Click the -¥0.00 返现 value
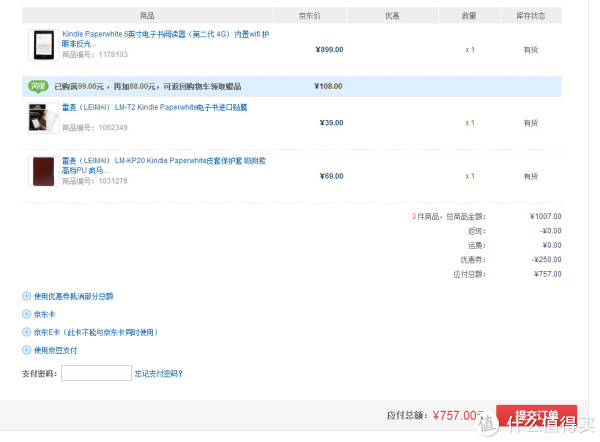Viewport: 600px width, 442px height. pyautogui.click(x=551, y=231)
